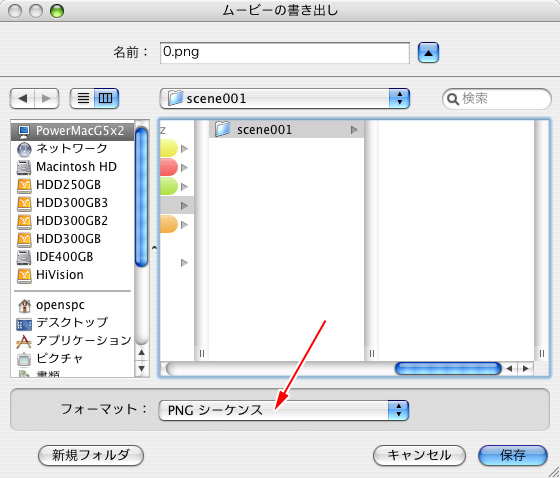Image resolution: width=560 pixels, height=478 pixels.
Task: Switch to list view mode
Action: click(x=82, y=98)
